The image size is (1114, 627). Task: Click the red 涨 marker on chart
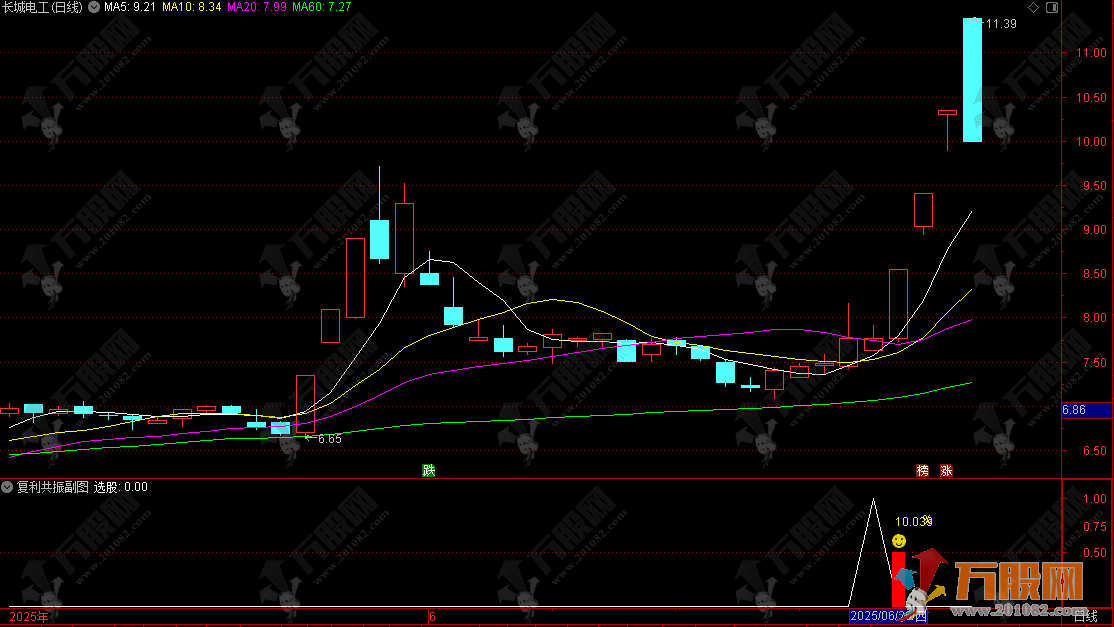point(946,470)
